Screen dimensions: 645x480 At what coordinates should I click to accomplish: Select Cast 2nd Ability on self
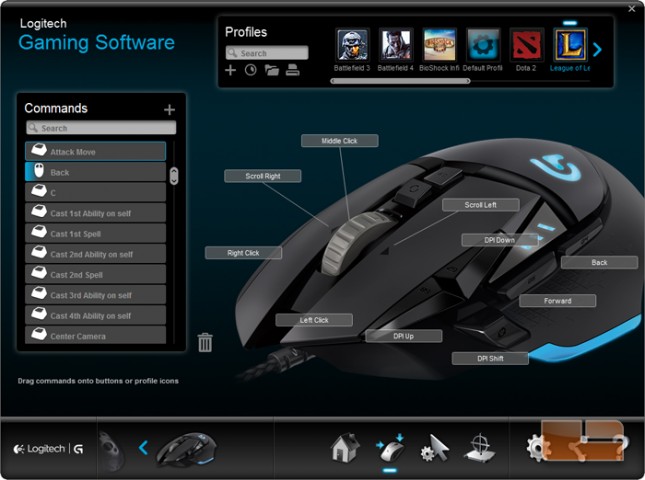95,254
